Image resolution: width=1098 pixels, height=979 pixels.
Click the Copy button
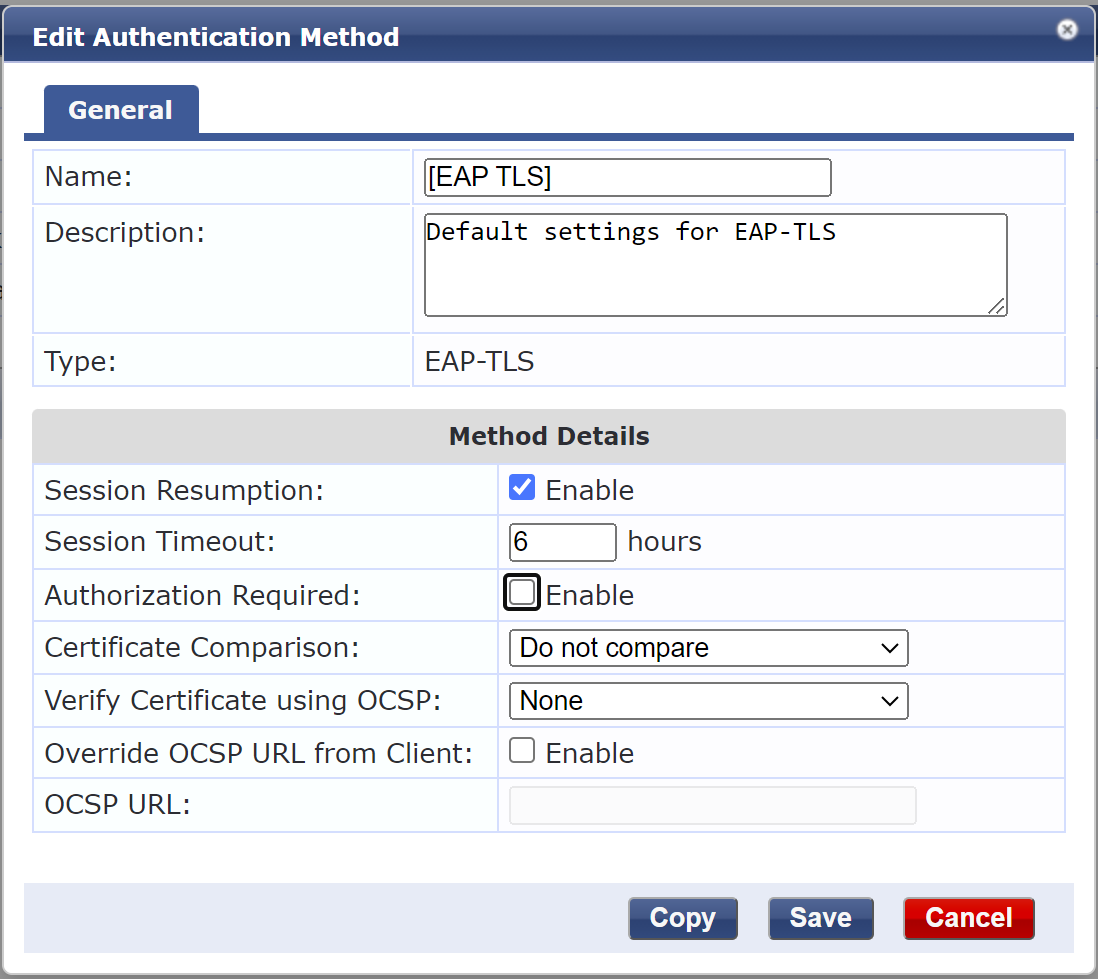[683, 918]
